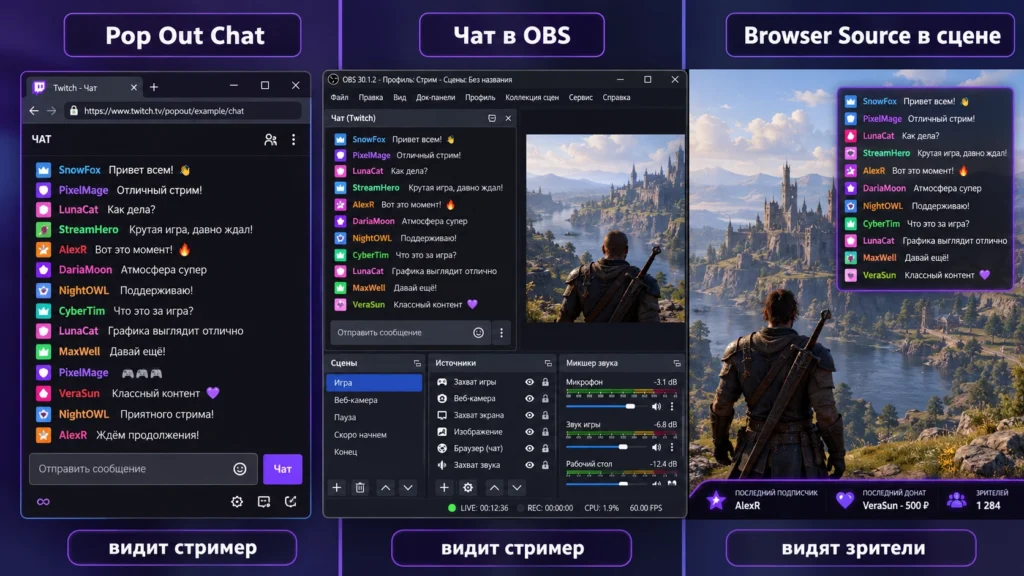Viewport: 1024px width, 576px height.
Task: Undock the Микшер звука panel
Action: point(677,363)
